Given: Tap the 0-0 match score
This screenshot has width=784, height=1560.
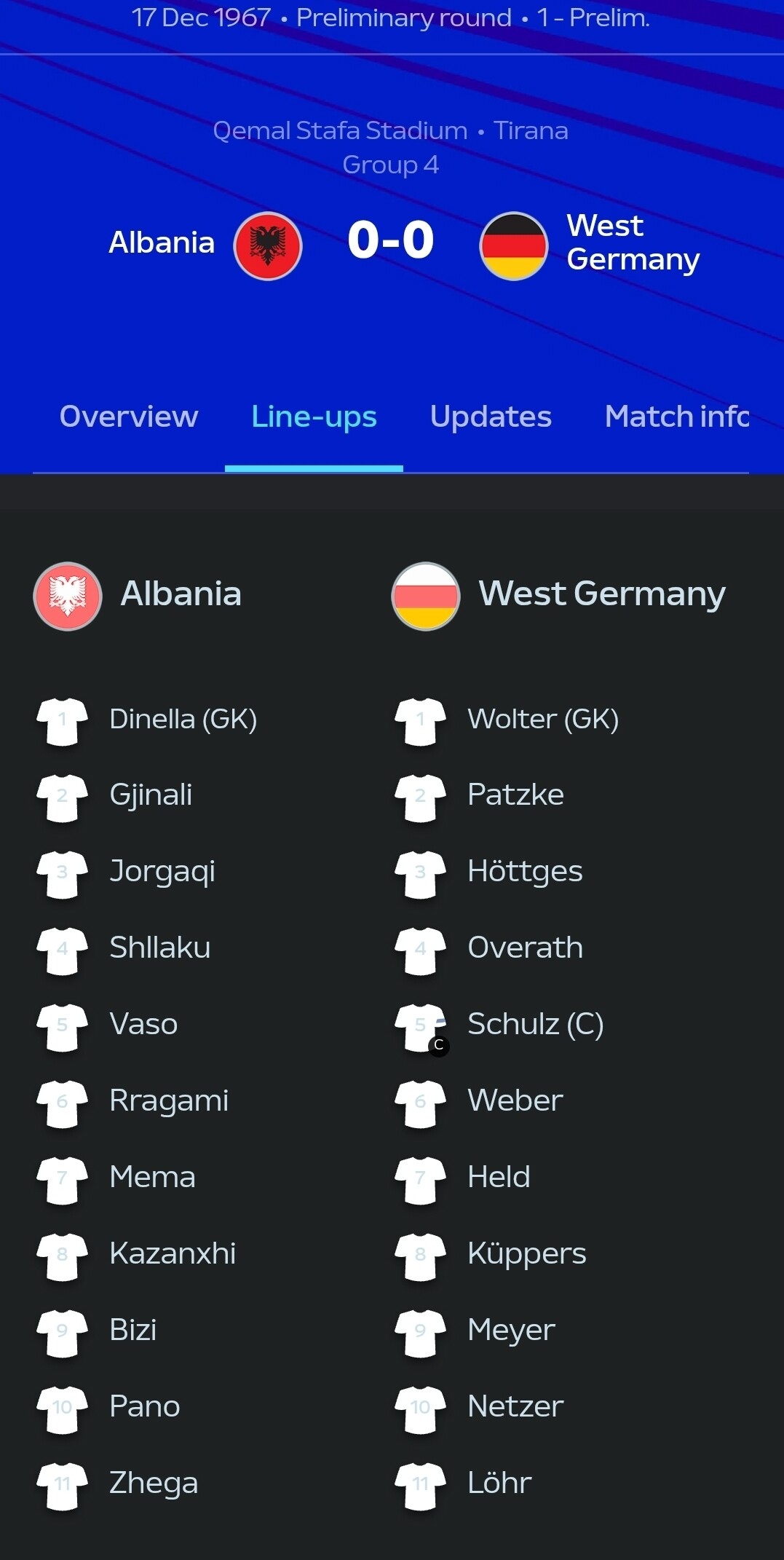Looking at the screenshot, I should (391, 240).
